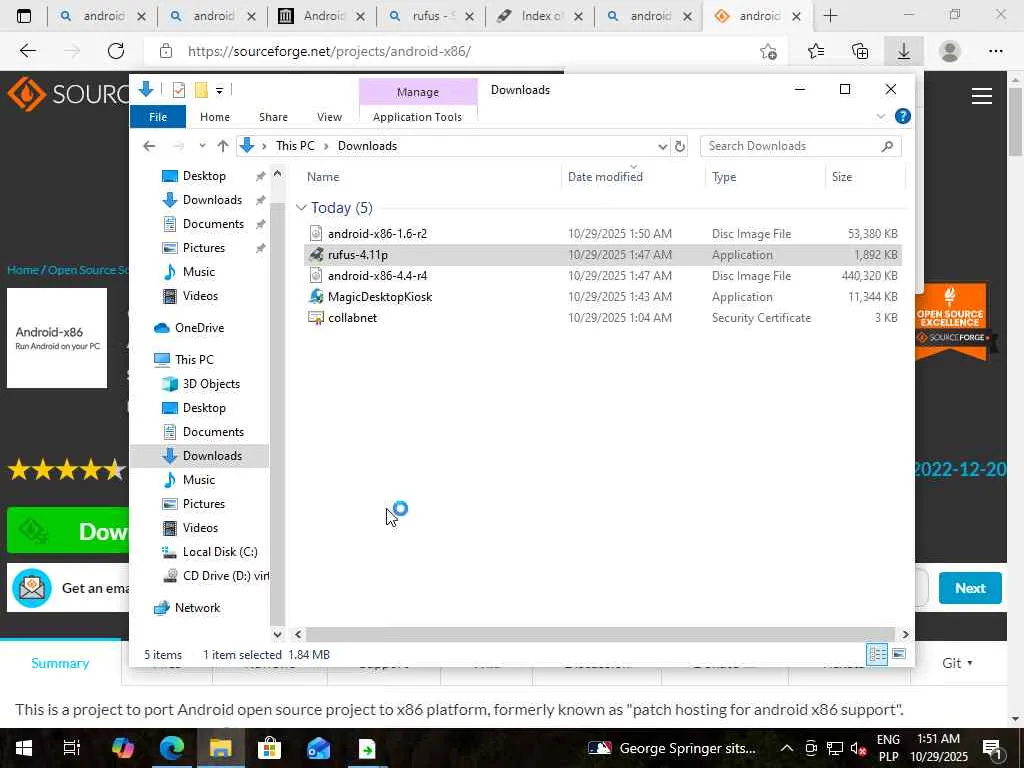Click New folder icon in quick access toolbar
The image size is (1024, 768).
coord(201,90)
